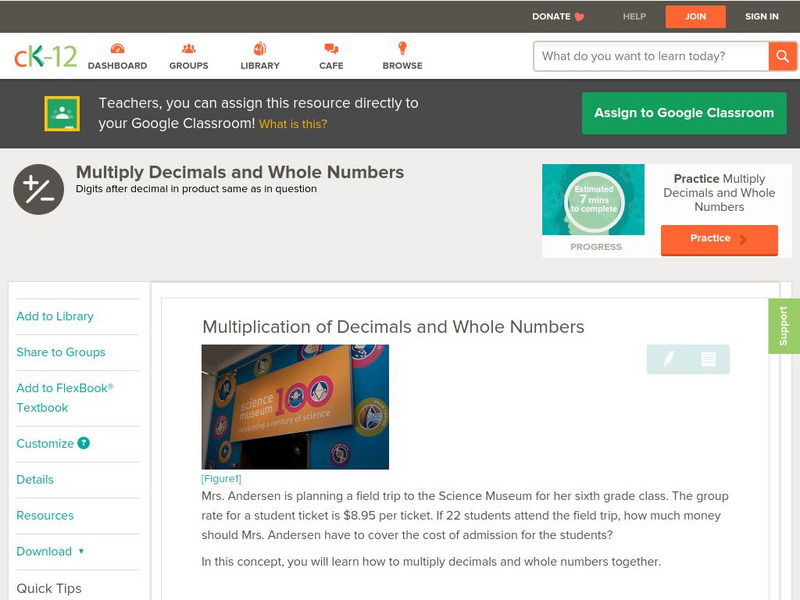Open the Help link
The image size is (800, 600).
pyautogui.click(x=634, y=17)
